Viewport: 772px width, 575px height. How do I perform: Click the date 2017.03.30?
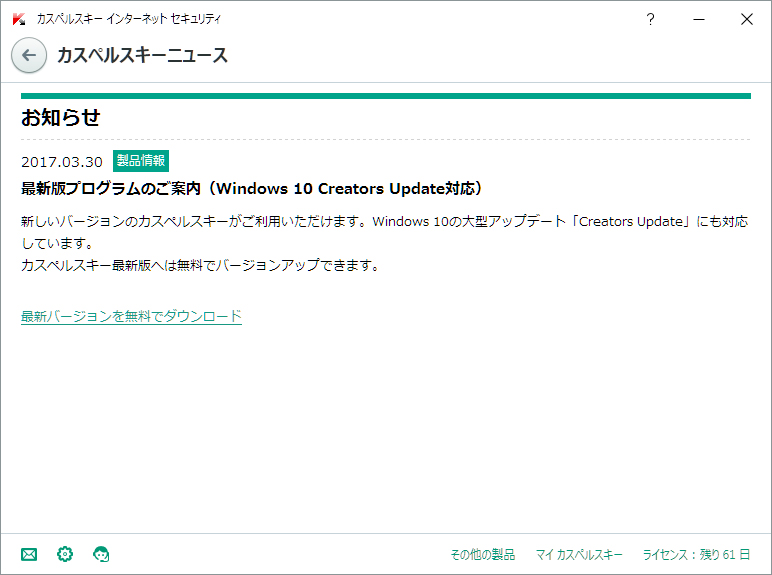[61, 162]
